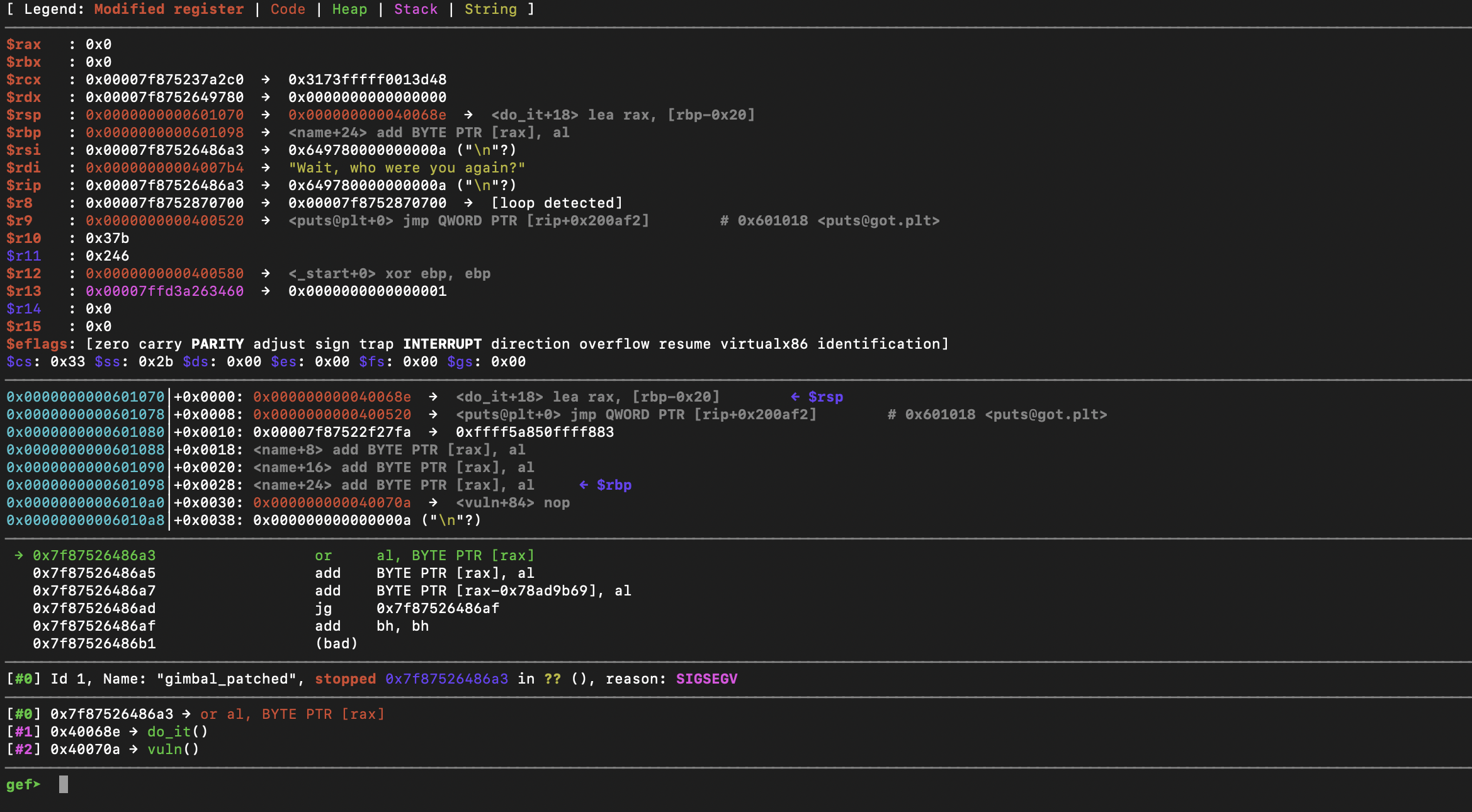Viewport: 1472px width, 812px height.
Task: Click the $cs segment register label
Action: (x=20, y=362)
